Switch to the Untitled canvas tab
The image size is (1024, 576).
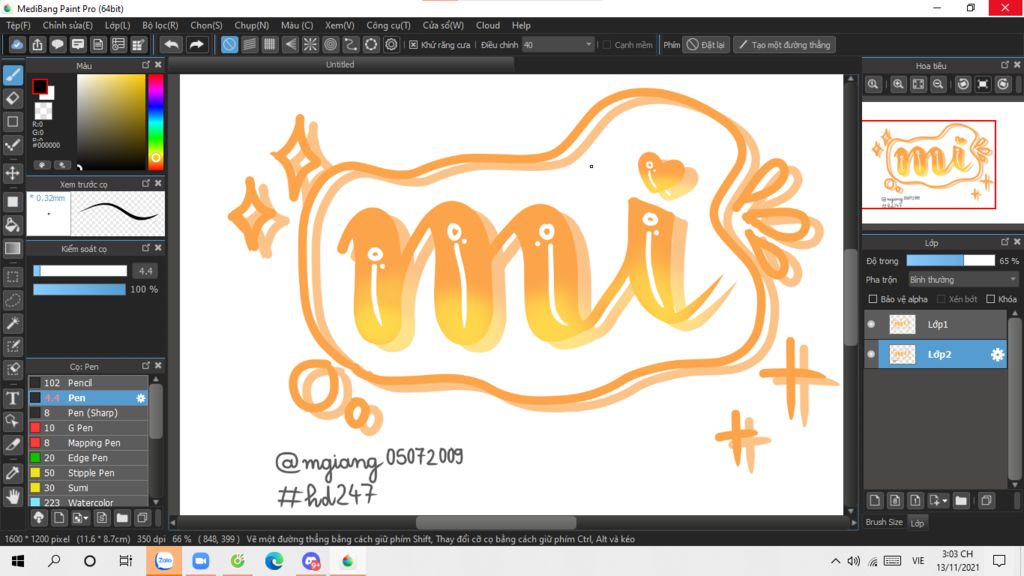(340, 65)
